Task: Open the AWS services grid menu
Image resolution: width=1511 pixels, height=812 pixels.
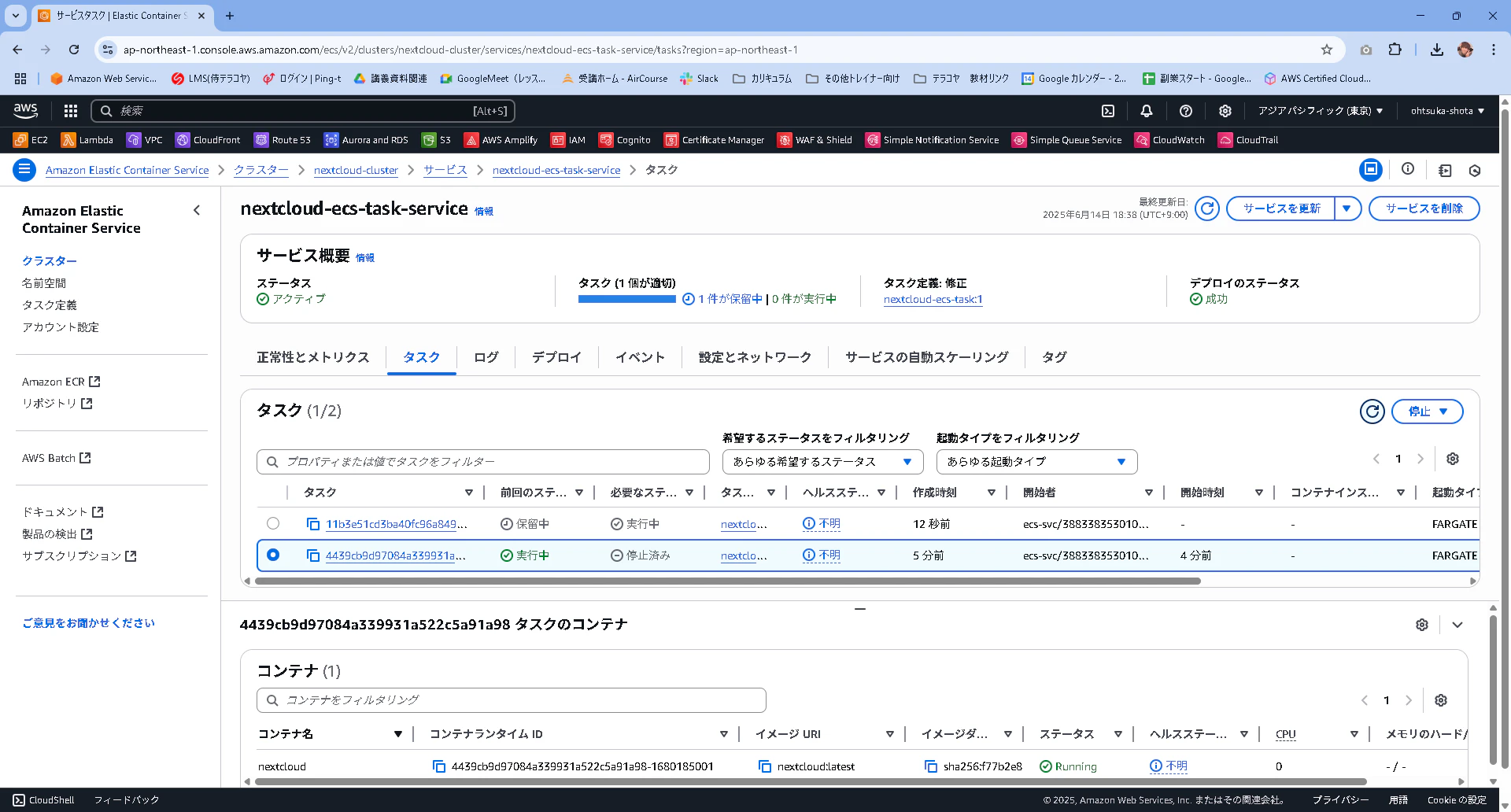Action: tap(71, 111)
